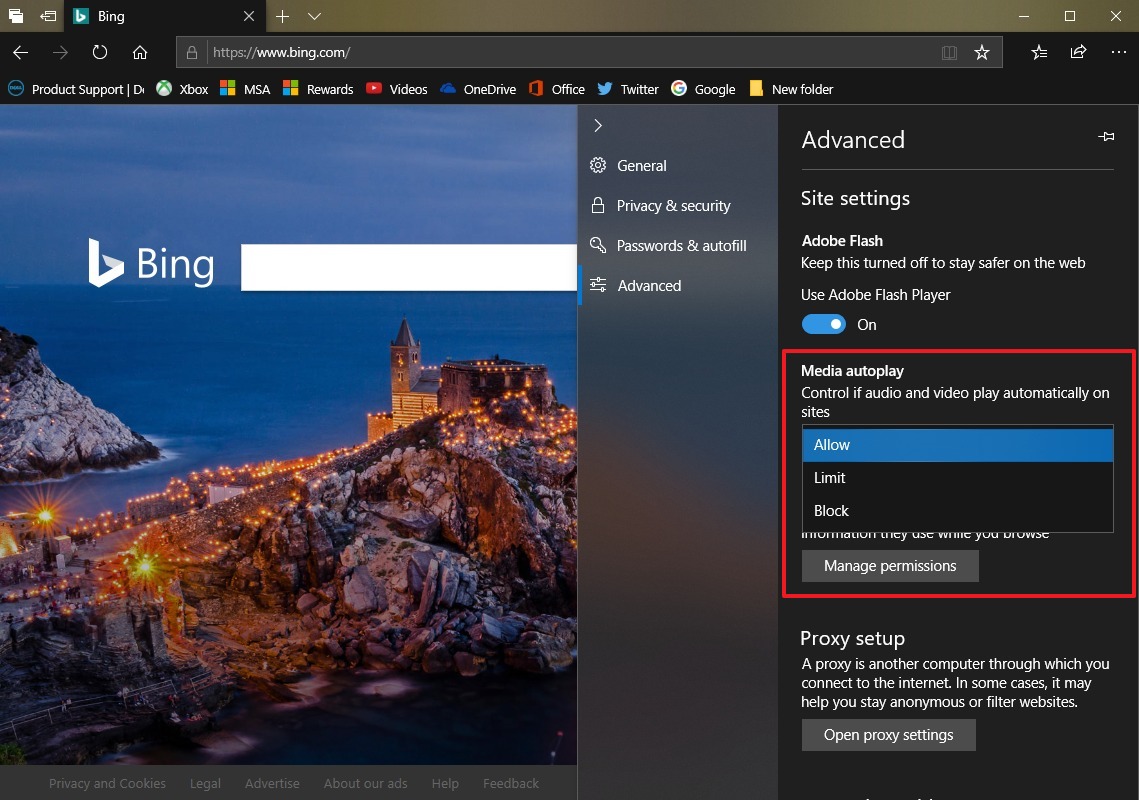Open the Xbox favorites bar link

click(x=183, y=89)
